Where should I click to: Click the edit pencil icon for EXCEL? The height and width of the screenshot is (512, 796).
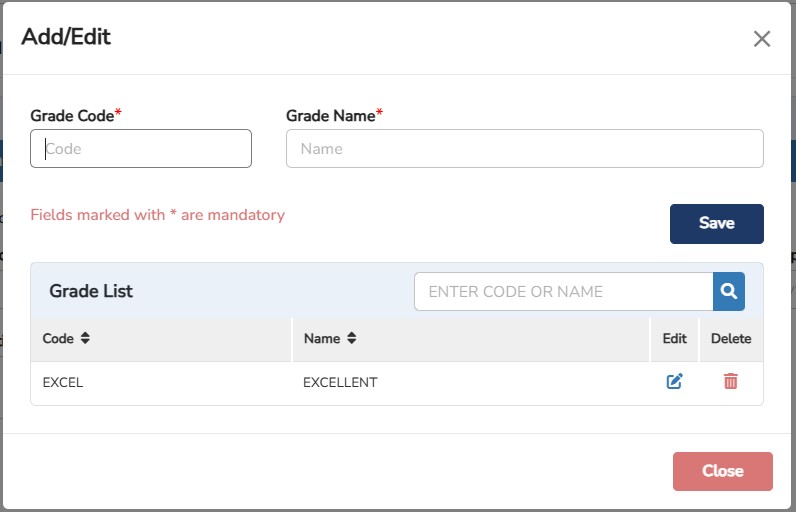click(x=675, y=381)
